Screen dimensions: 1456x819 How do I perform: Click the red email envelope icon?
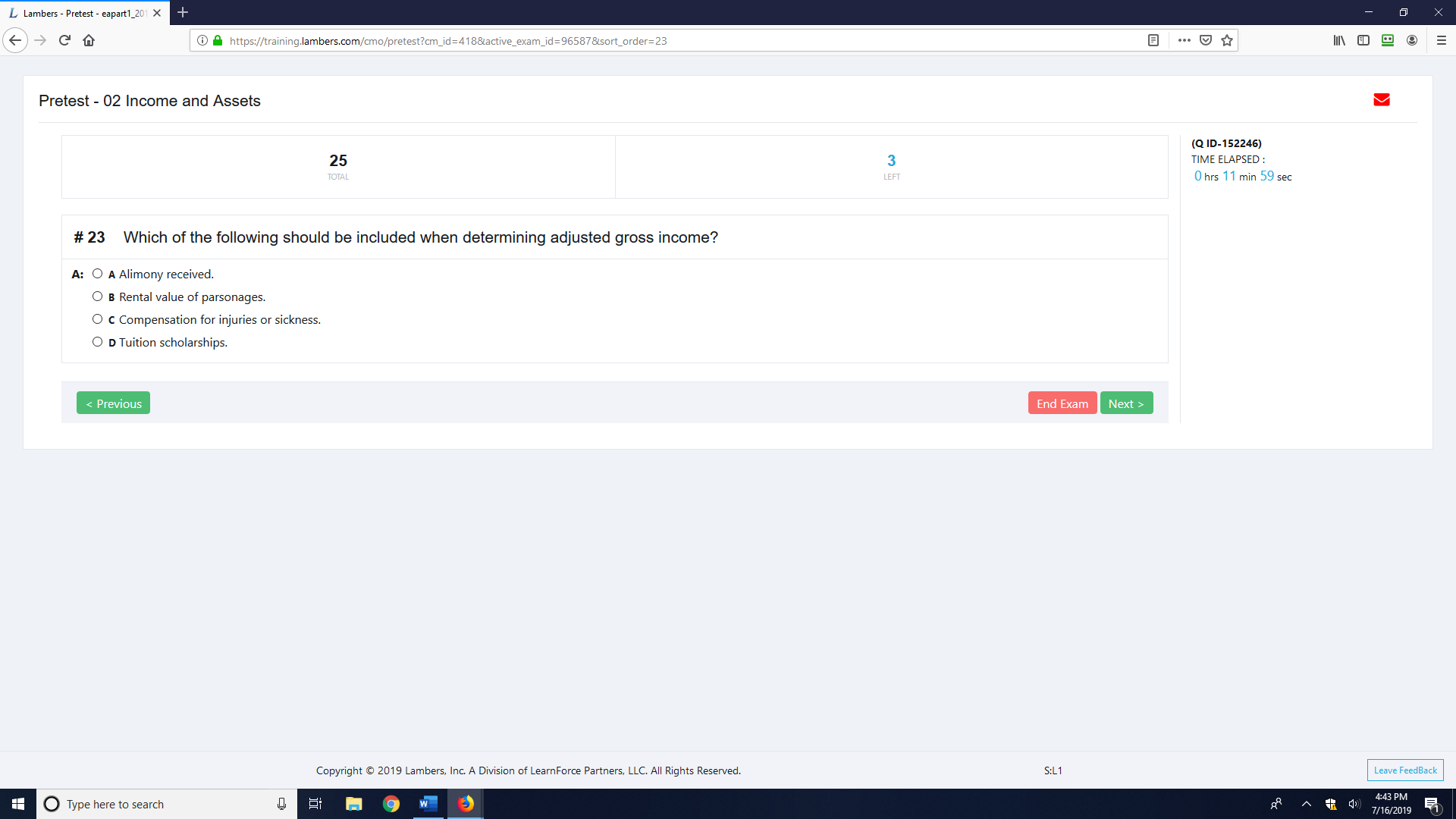click(1381, 100)
